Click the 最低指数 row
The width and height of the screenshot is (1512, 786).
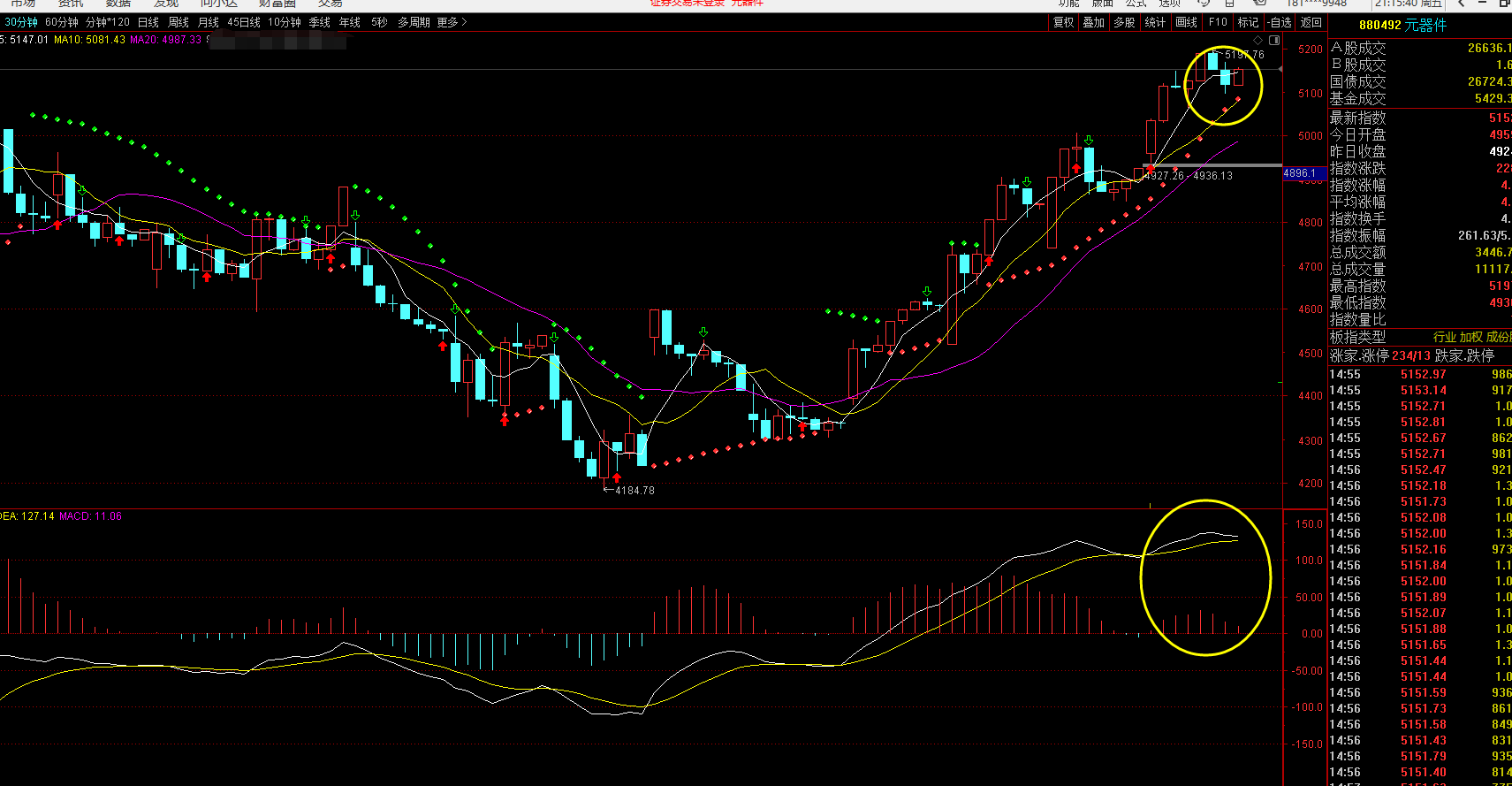(1419, 302)
